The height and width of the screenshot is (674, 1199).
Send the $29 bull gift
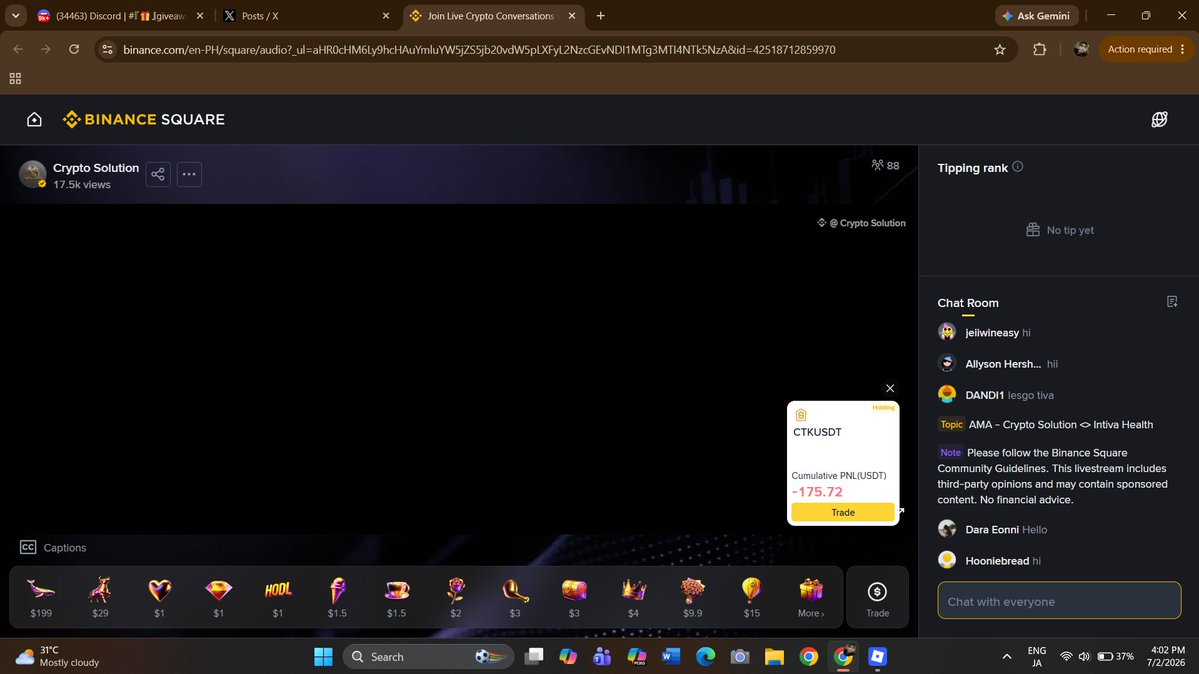point(100,597)
